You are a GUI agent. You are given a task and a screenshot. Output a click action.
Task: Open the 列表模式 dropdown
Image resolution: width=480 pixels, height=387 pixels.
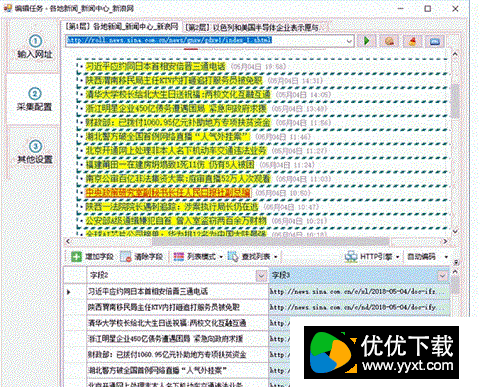198,256
